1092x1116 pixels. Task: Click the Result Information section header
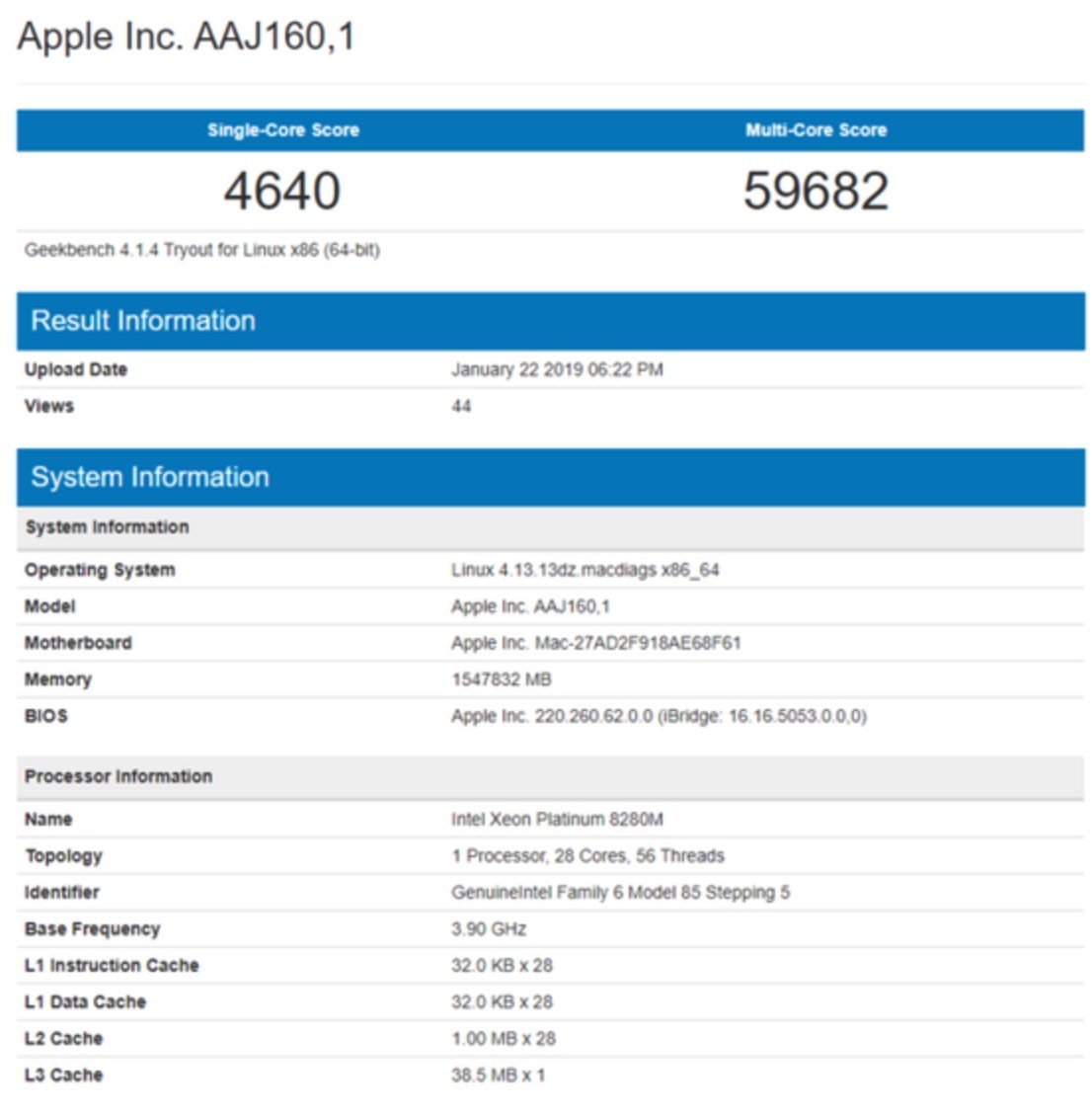click(551, 321)
